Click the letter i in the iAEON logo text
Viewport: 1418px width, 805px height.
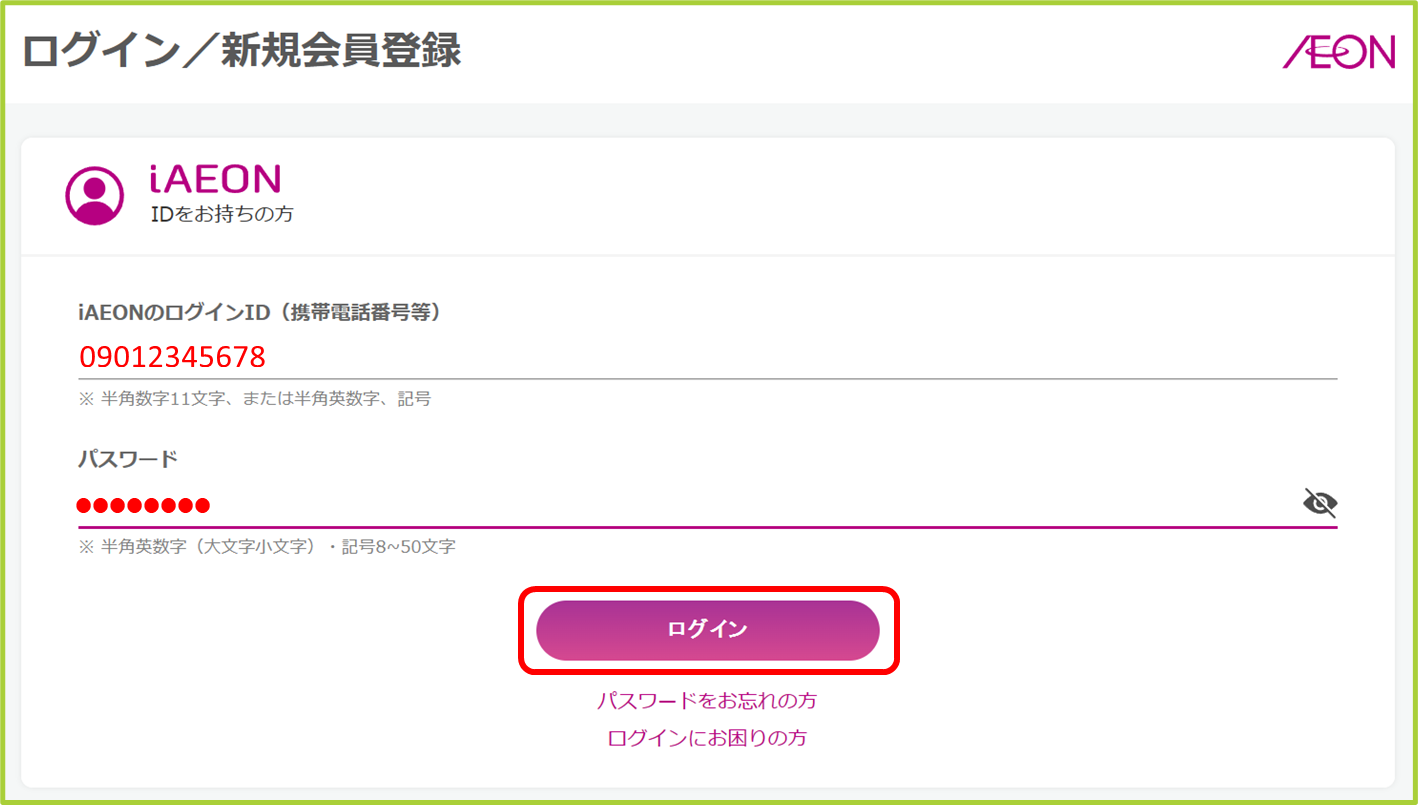(x=154, y=179)
